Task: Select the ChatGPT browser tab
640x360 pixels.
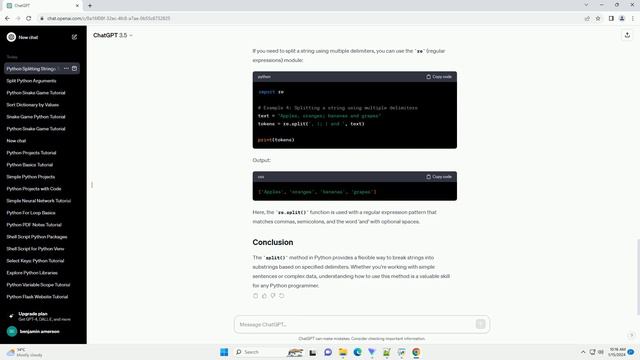Action: [43, 6]
